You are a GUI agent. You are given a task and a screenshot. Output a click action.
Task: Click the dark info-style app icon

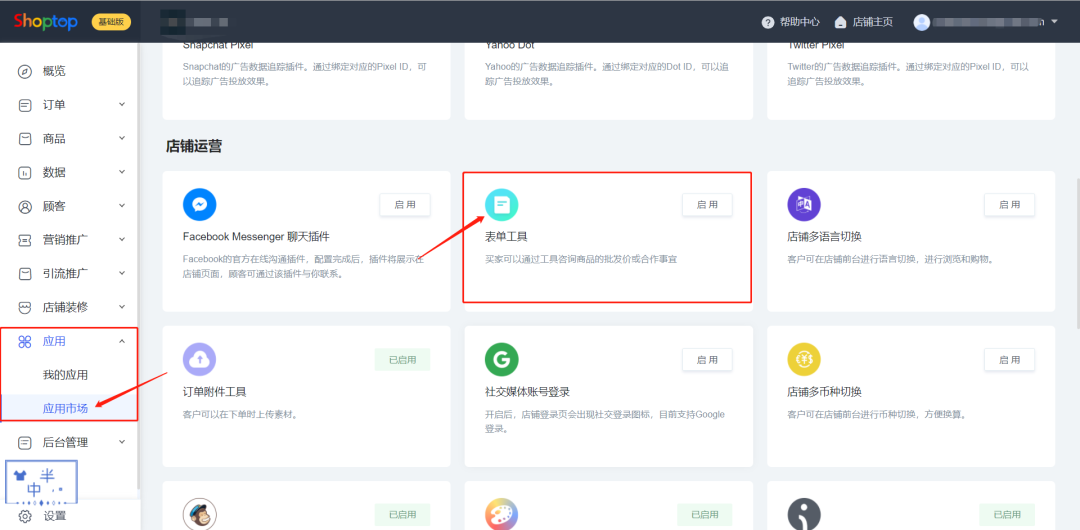pyautogui.click(x=804, y=514)
